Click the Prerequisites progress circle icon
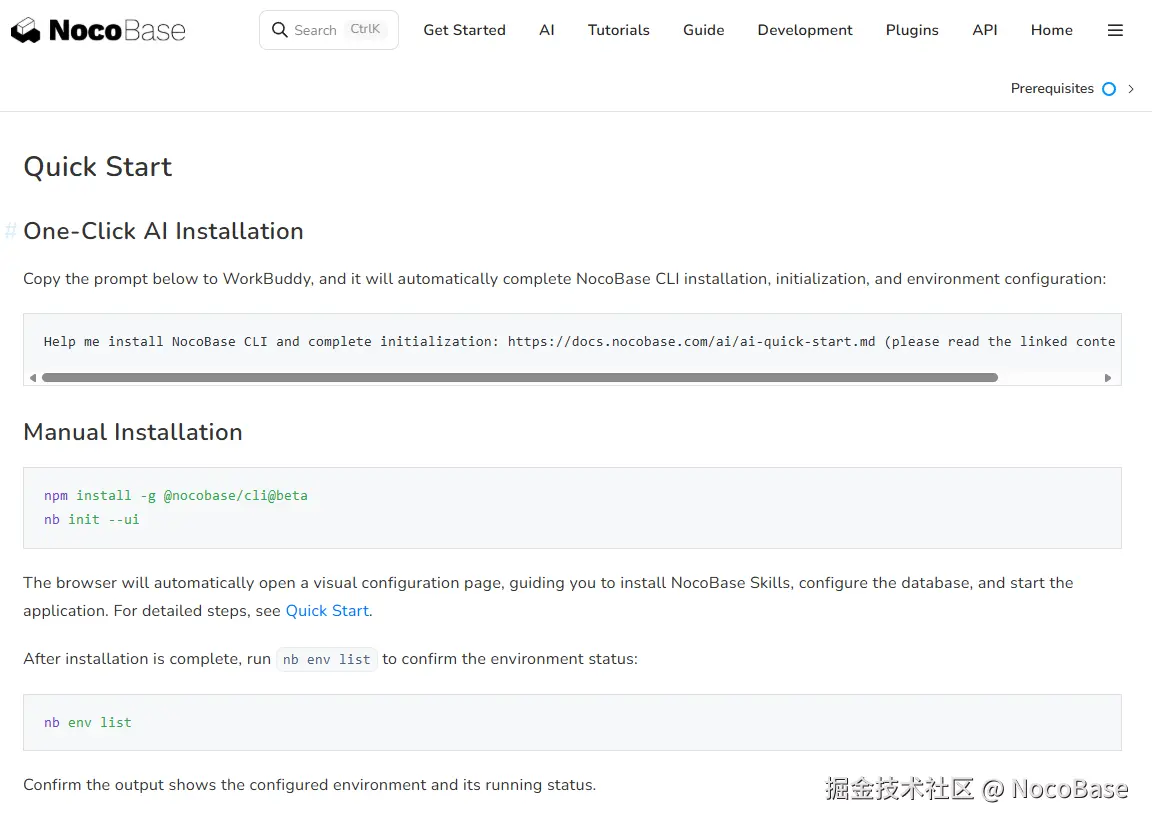Image resolution: width=1152 pixels, height=826 pixels. (x=1109, y=89)
